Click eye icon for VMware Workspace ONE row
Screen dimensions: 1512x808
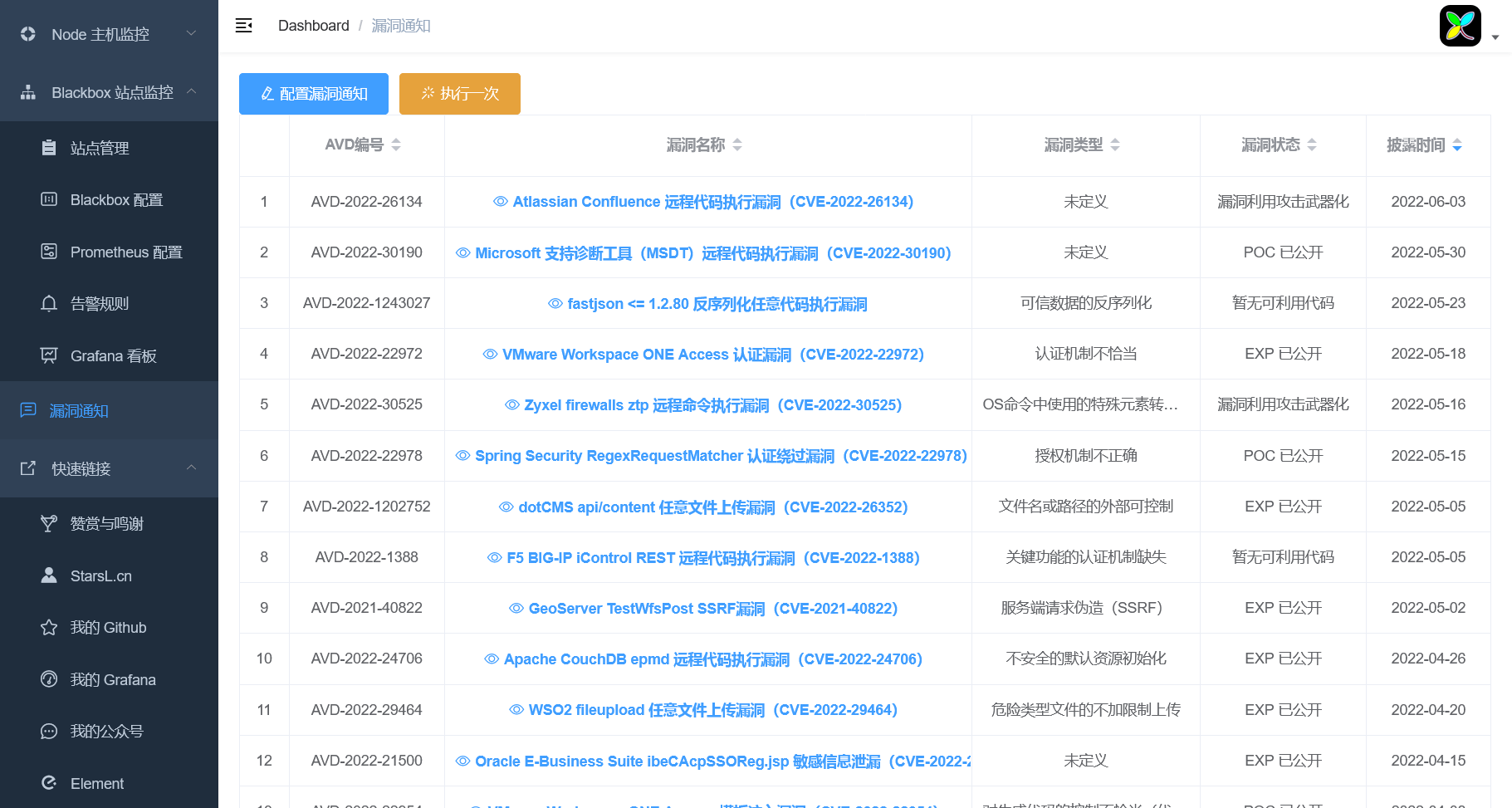pyautogui.click(x=491, y=355)
